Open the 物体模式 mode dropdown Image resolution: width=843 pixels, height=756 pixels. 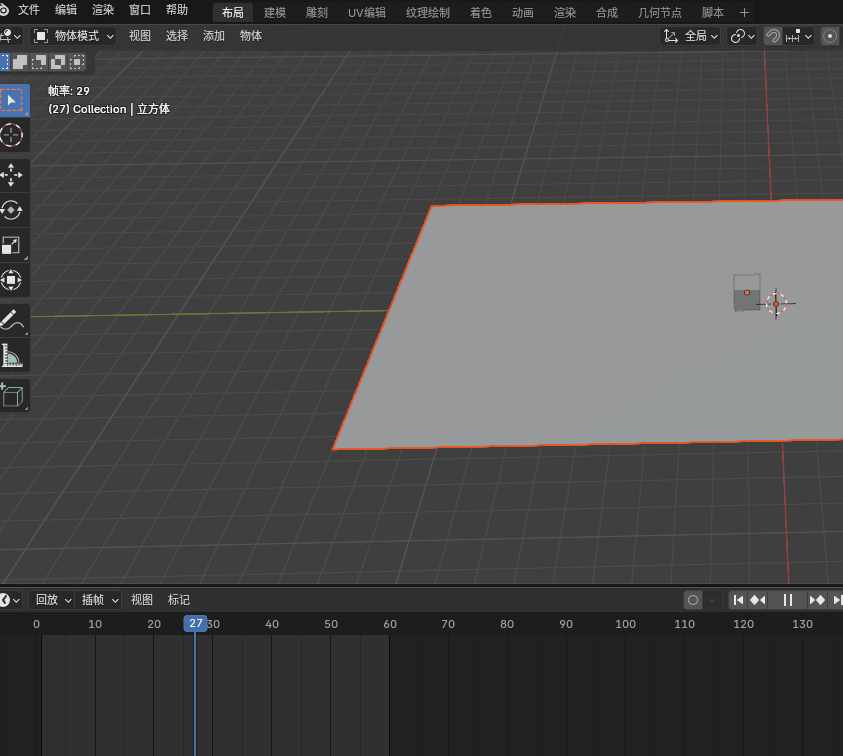pos(74,36)
